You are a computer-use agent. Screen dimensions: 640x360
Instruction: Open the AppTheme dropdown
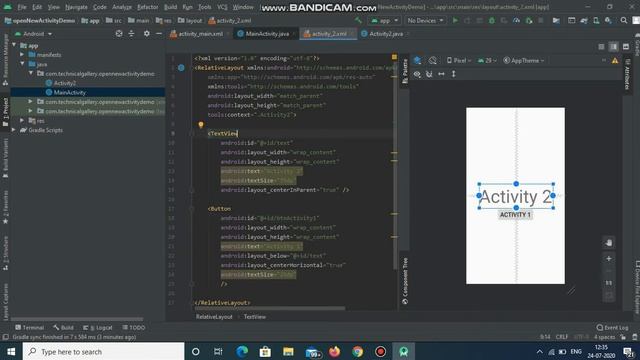pyautogui.click(x=524, y=60)
